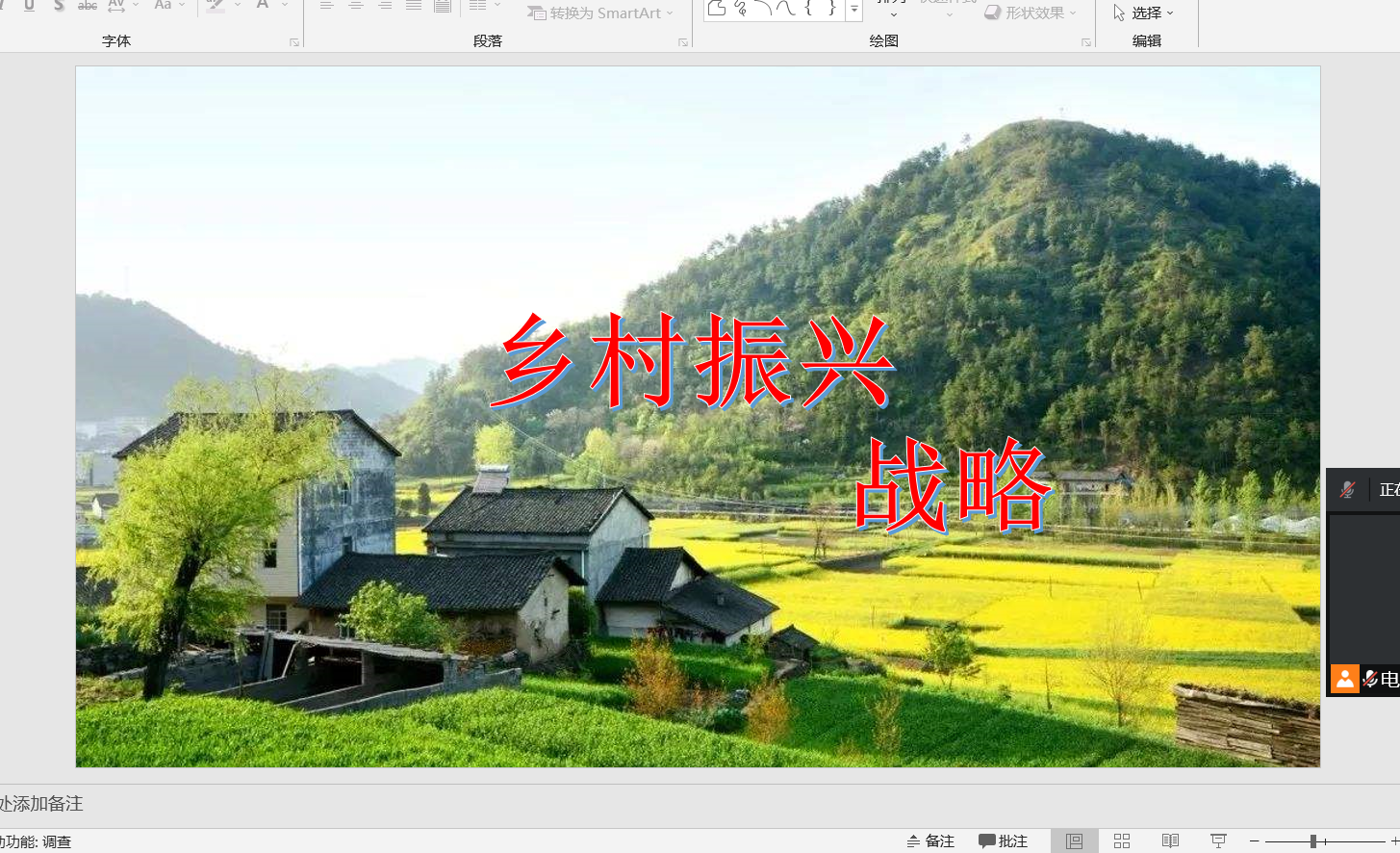The width and height of the screenshot is (1400, 853).
Task: Open the 字体 dialog launcher
Action: (x=294, y=42)
